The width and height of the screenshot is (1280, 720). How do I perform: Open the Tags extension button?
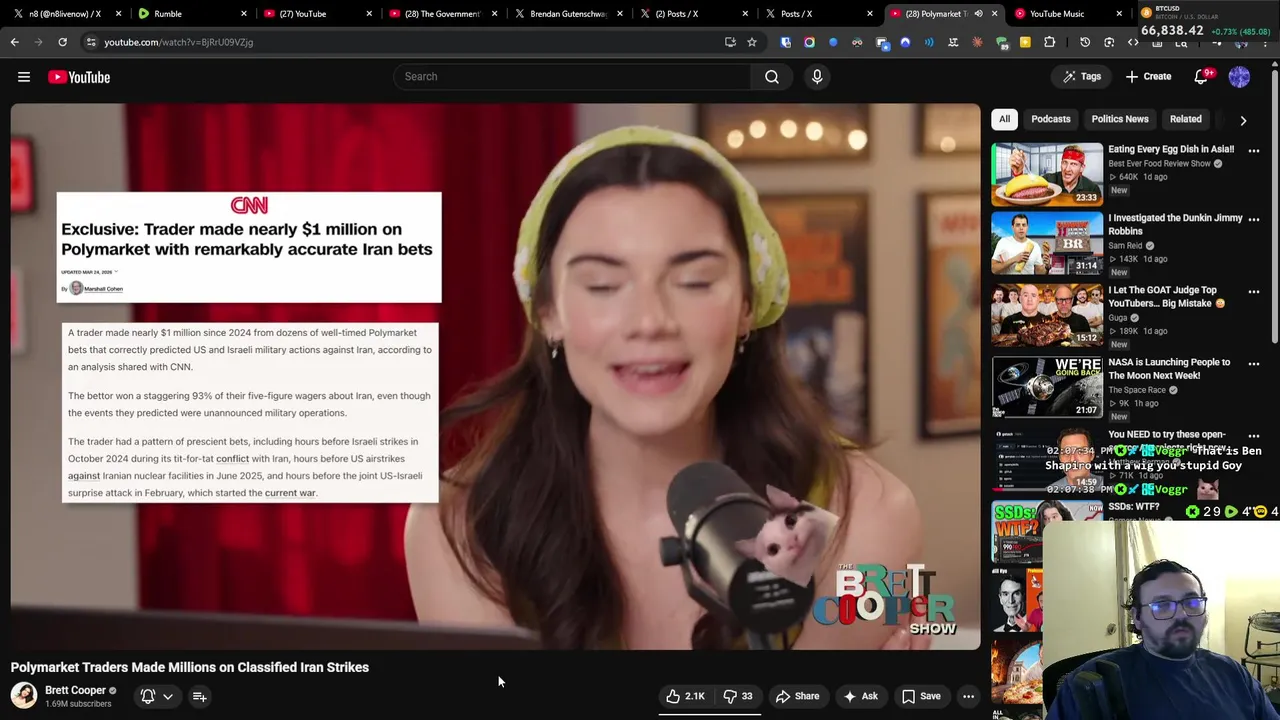tap(1082, 77)
